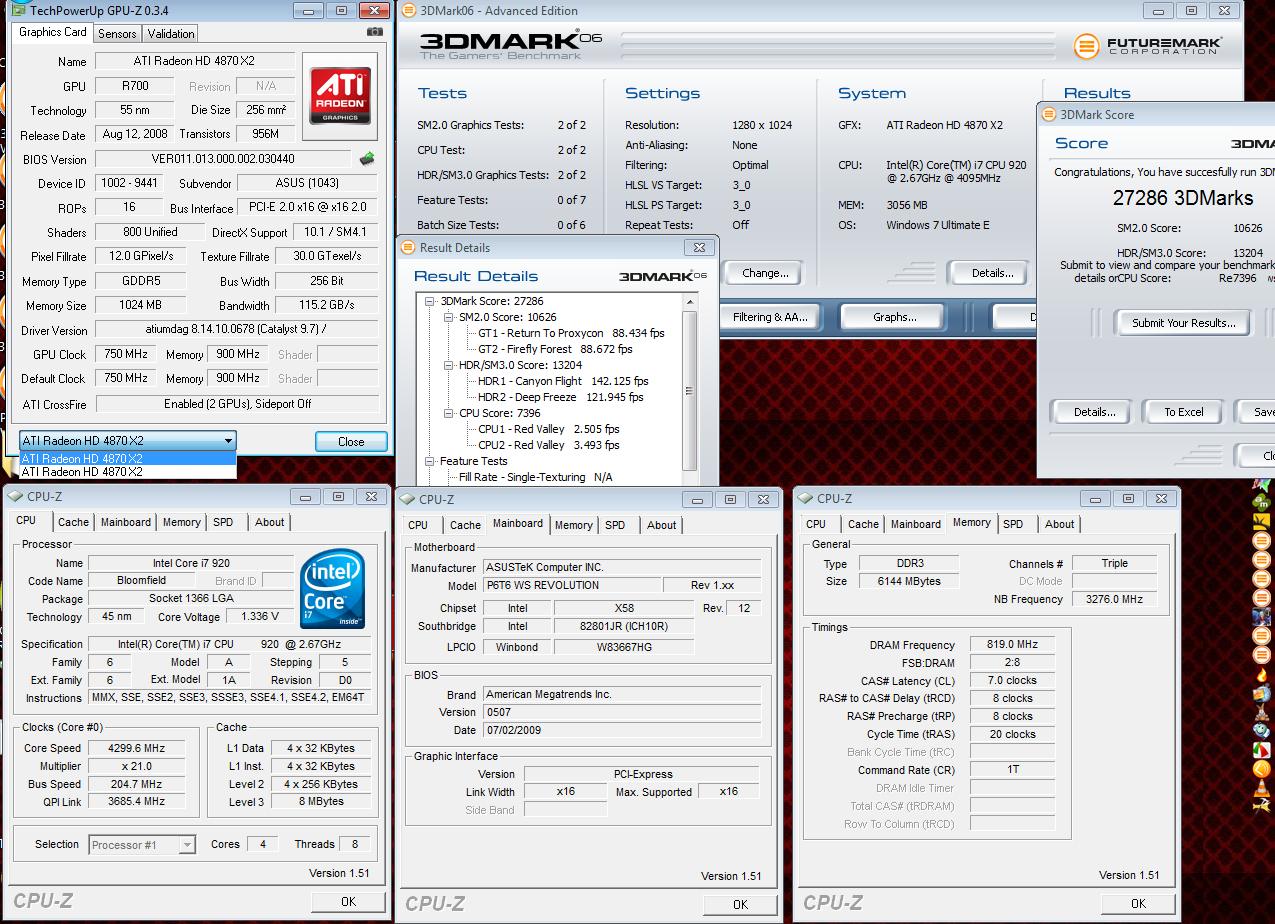This screenshot has width=1275, height=924.
Task: Select CPU2 - Red Valley result row
Action: click(x=549, y=445)
